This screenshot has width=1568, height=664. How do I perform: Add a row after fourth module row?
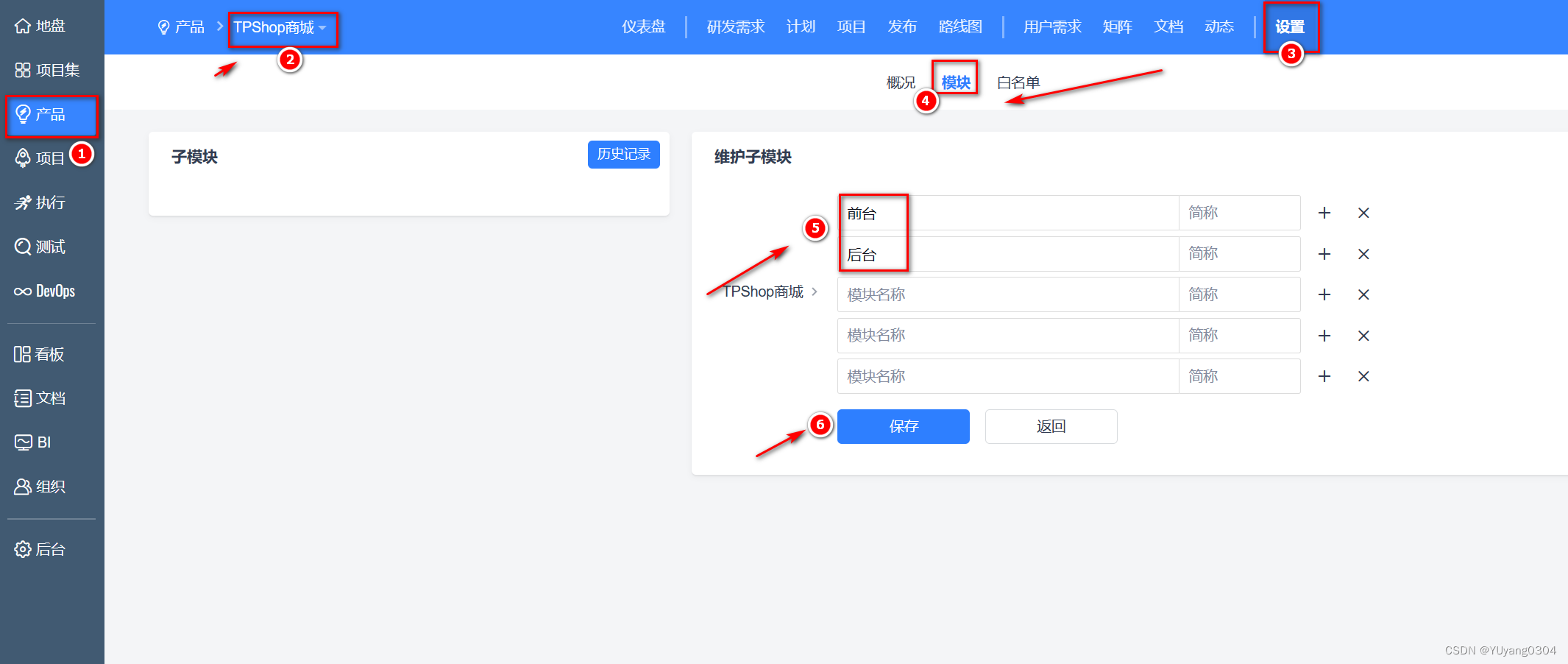click(1324, 336)
